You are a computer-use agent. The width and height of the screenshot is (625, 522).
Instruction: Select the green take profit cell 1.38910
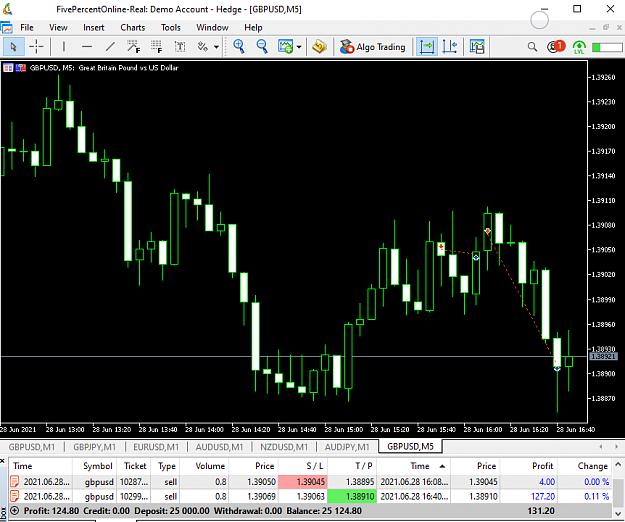[x=352, y=496]
